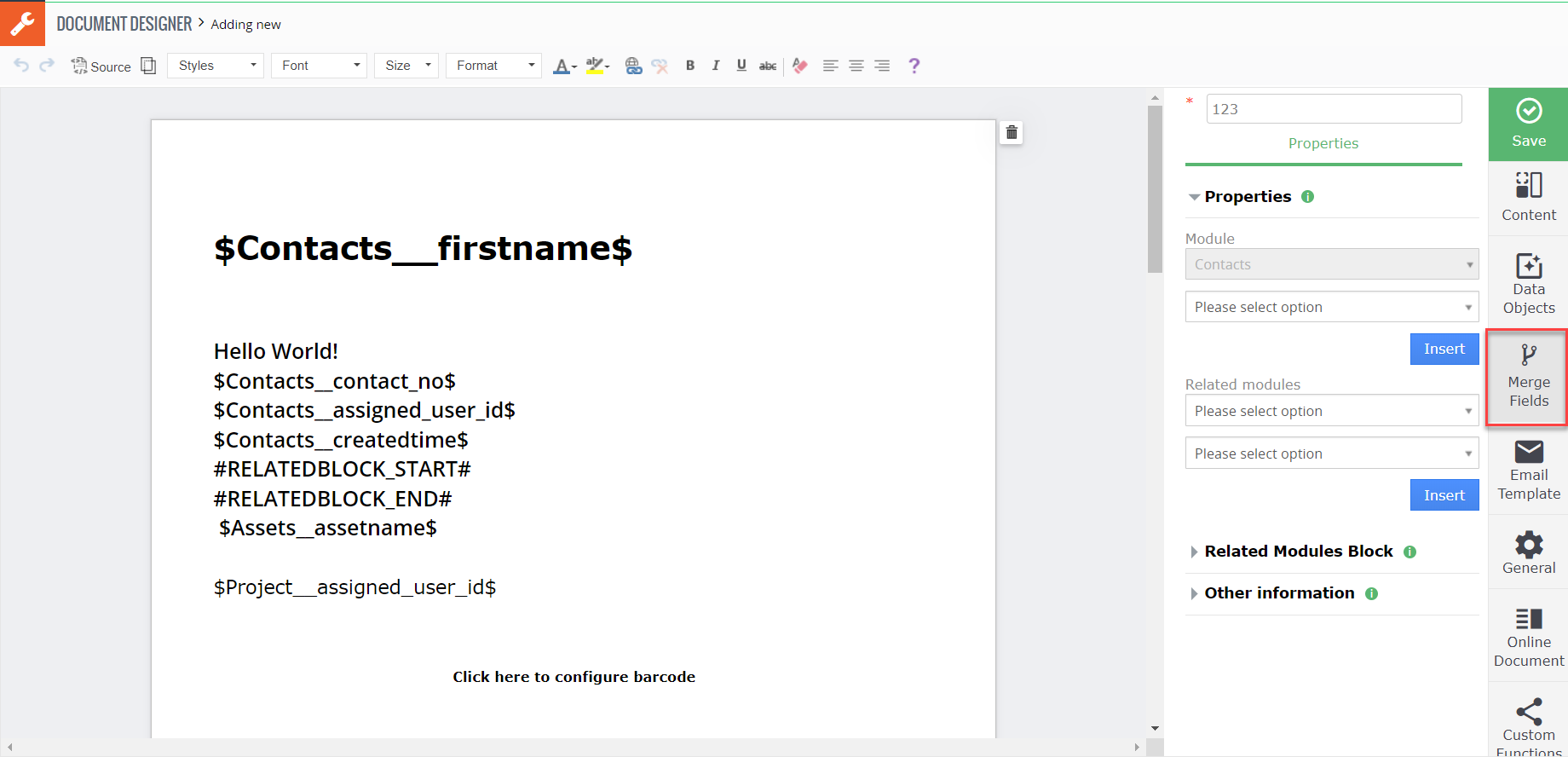
Task: Click Insert below the Module field dropdown
Action: click(x=1444, y=349)
